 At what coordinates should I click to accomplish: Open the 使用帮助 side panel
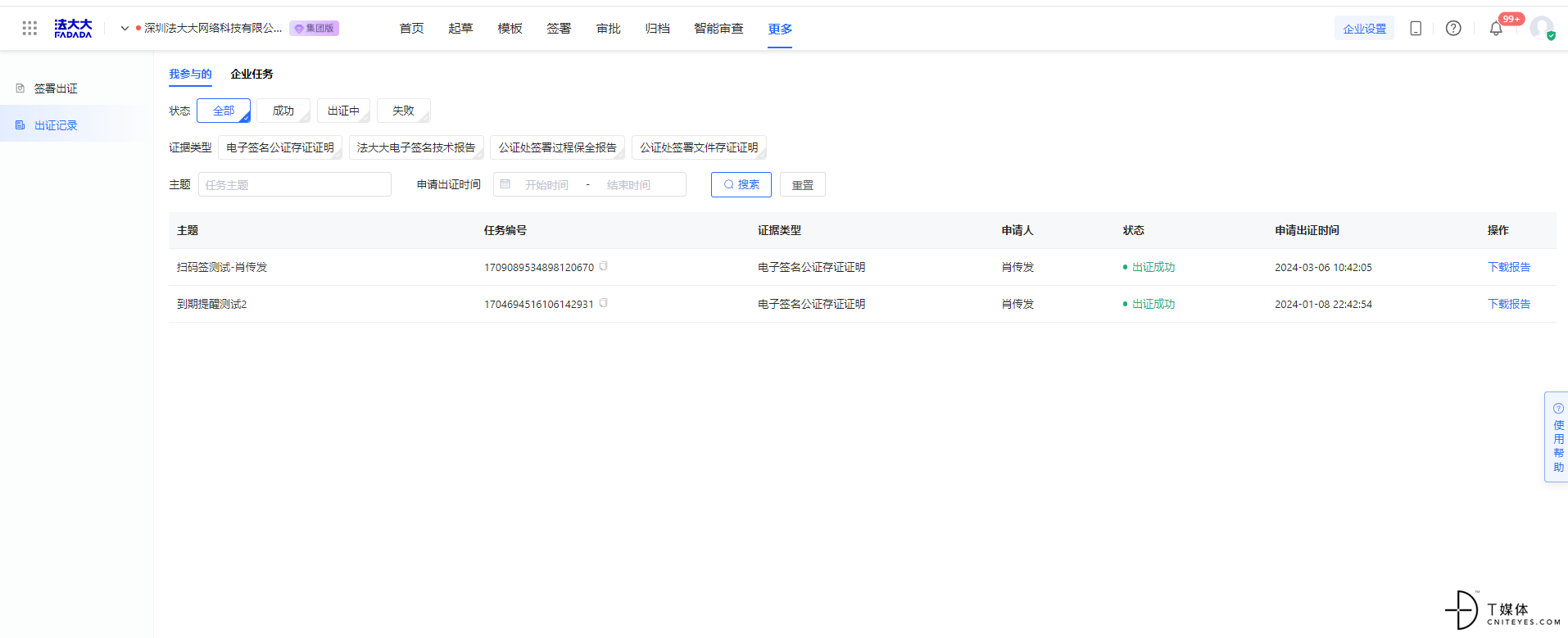click(1557, 437)
